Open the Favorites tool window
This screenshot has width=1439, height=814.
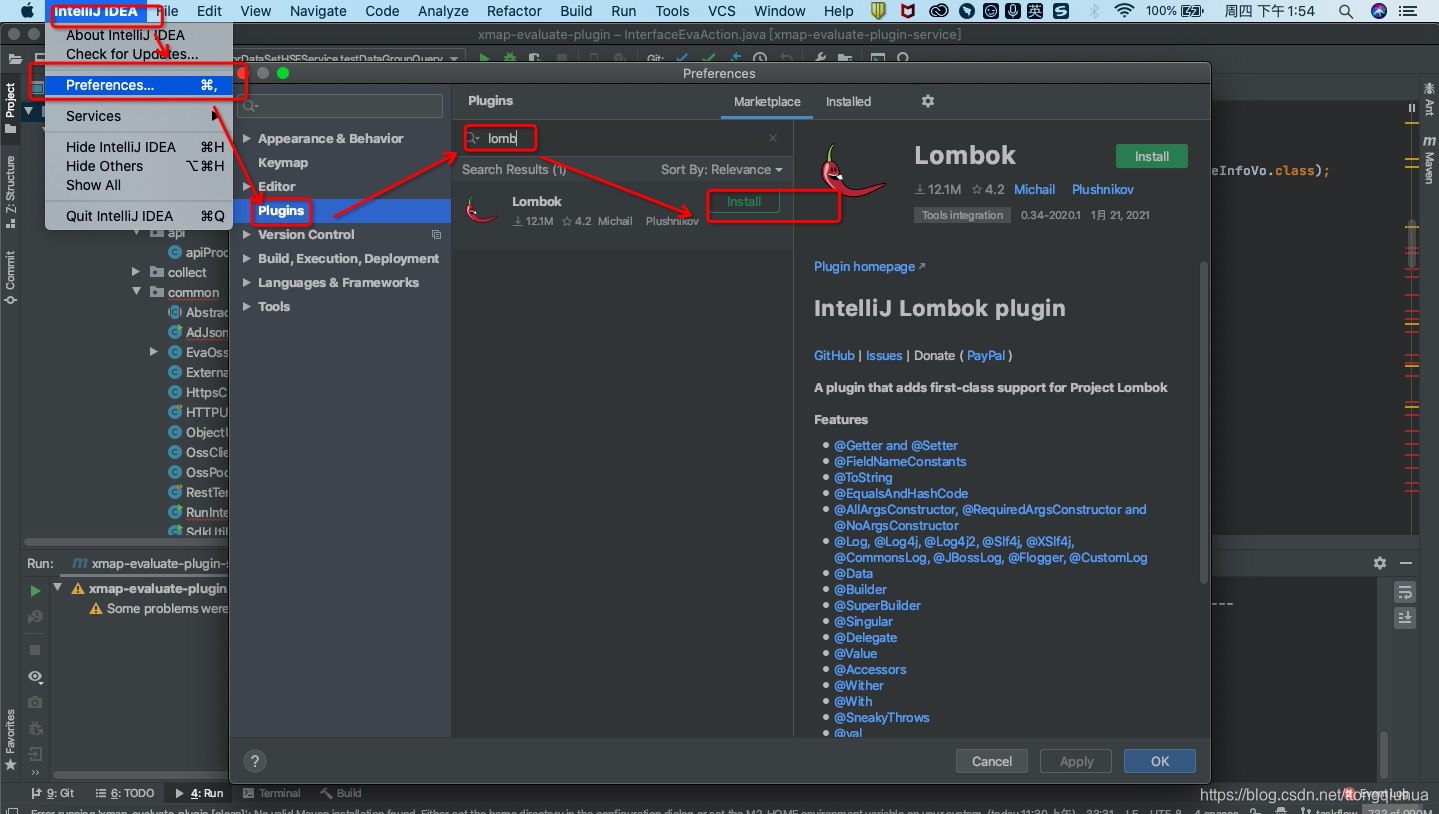click(11, 738)
